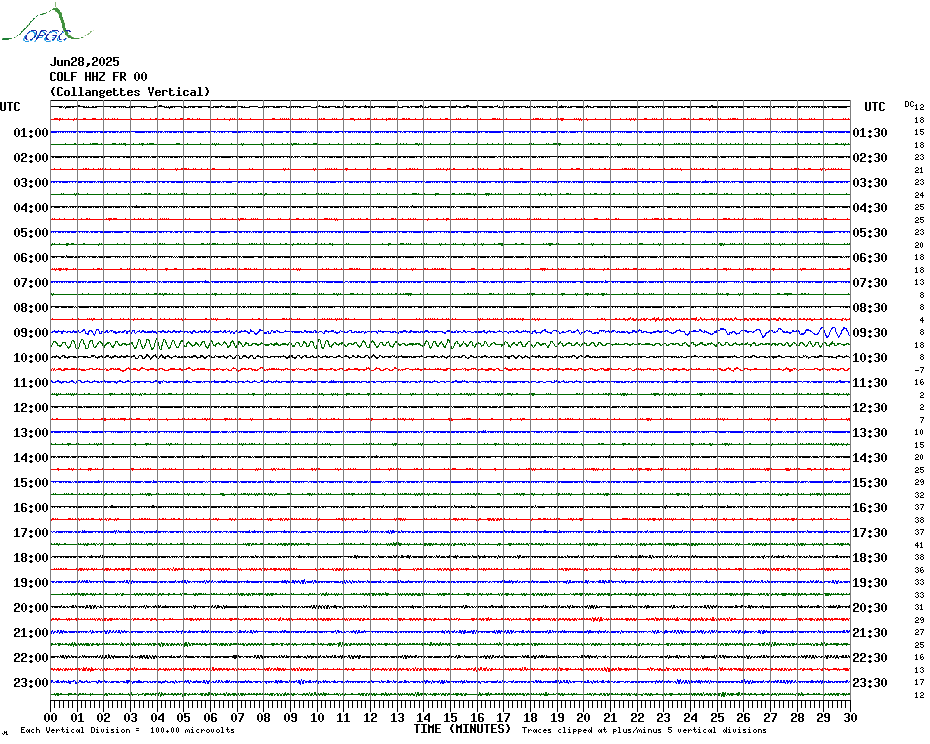This screenshot has height=744, width=930.
Task: Click minute tick label "27" on time axis
Action: pos(770,717)
